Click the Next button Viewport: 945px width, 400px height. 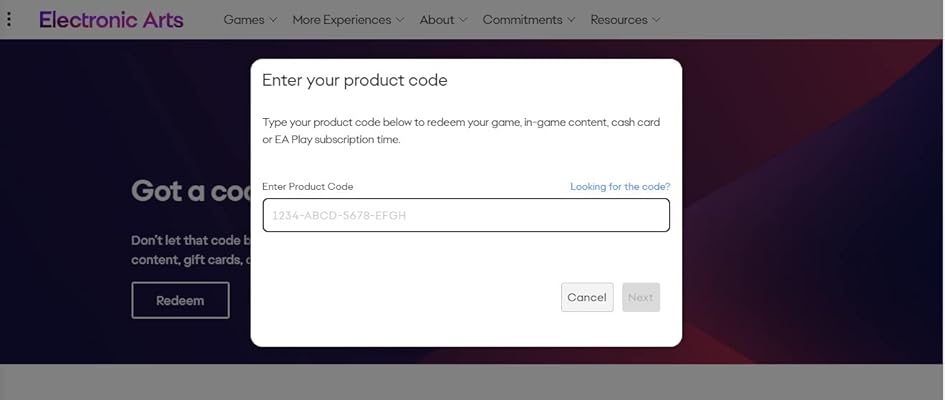click(641, 297)
